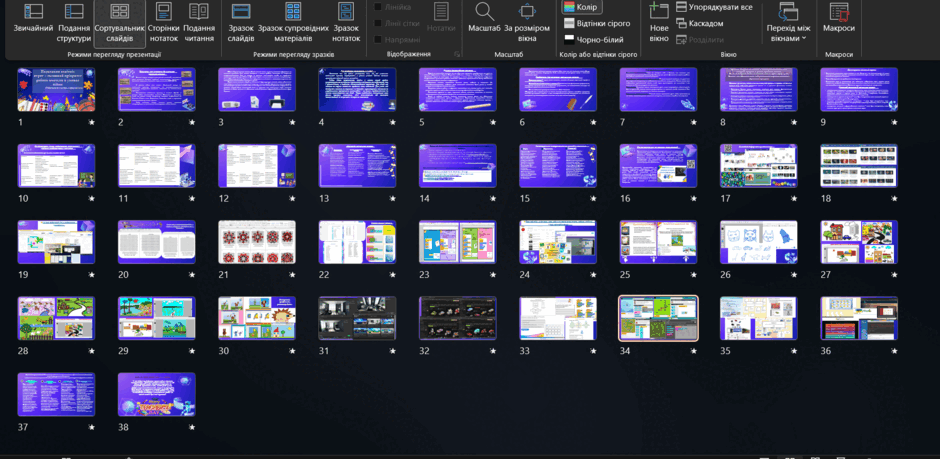
Task: Select slide 25 thumbnail
Action: [x=658, y=242]
